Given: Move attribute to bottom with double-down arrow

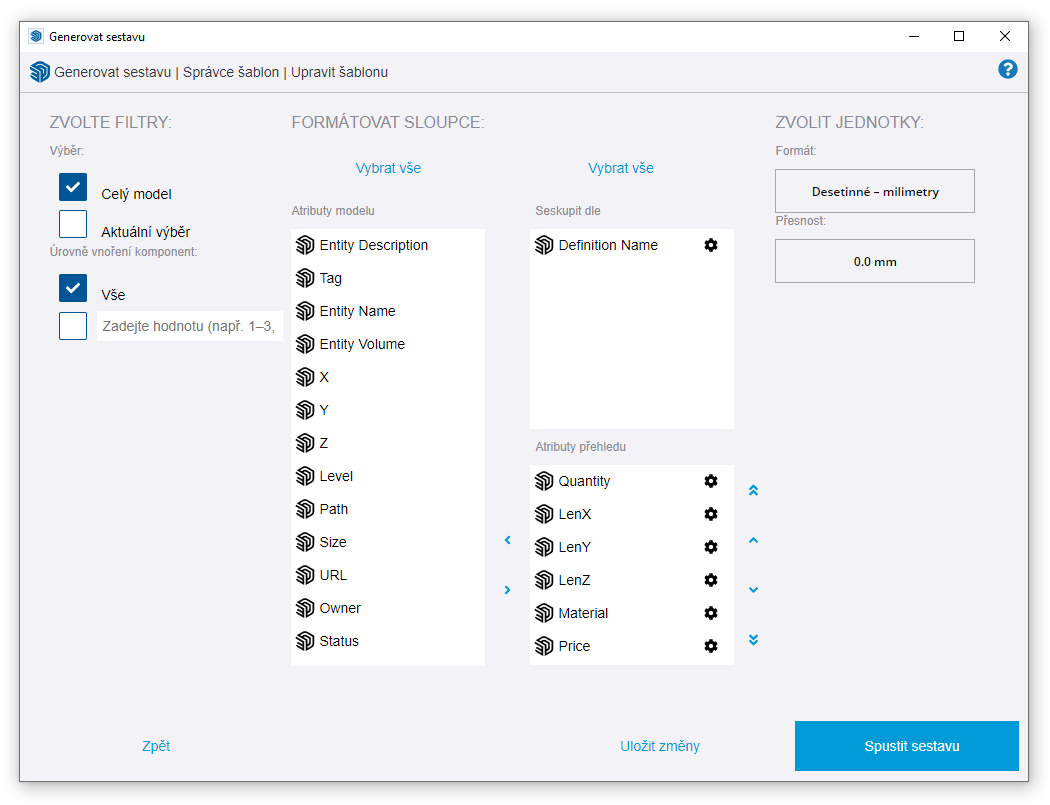Looking at the screenshot, I should click(754, 640).
